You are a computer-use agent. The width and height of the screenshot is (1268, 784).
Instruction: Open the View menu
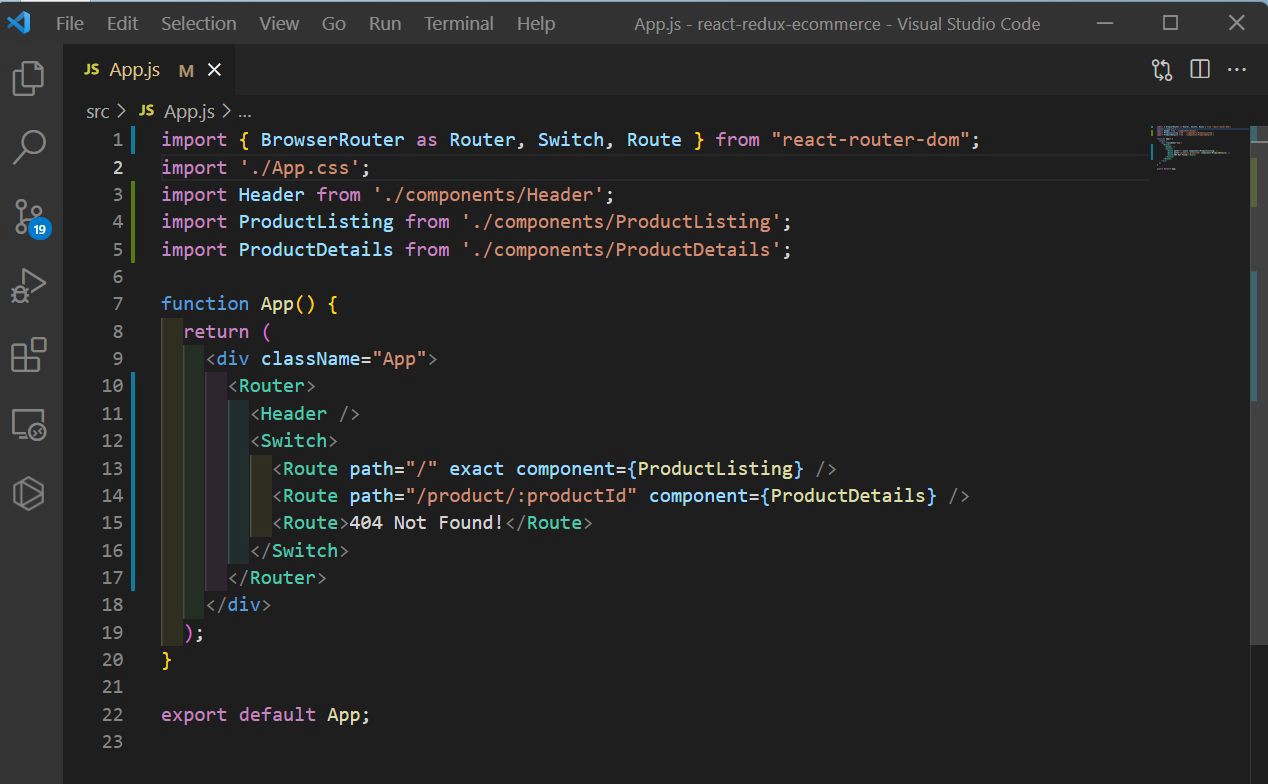click(x=279, y=23)
